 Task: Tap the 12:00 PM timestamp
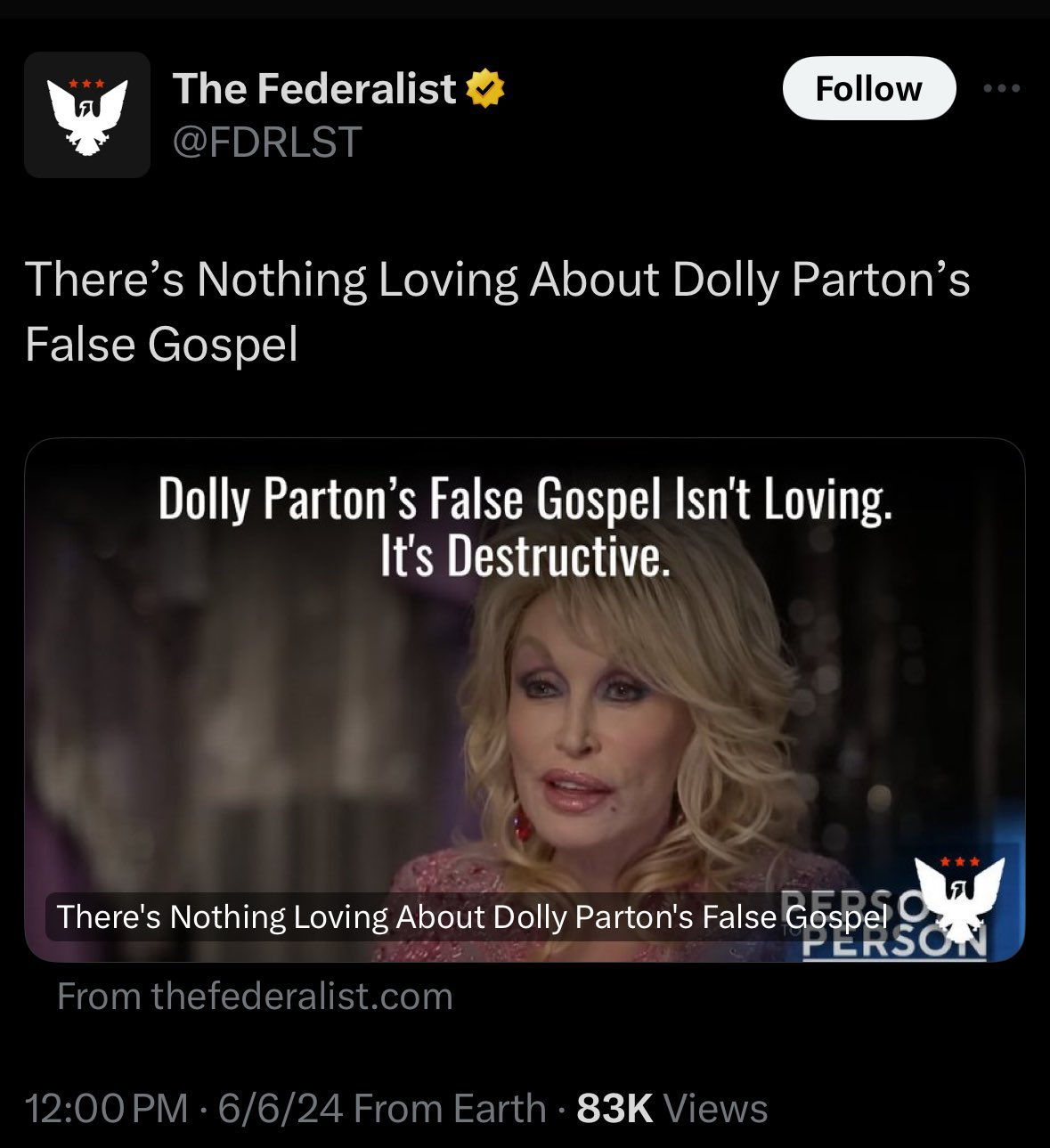click(107, 1109)
